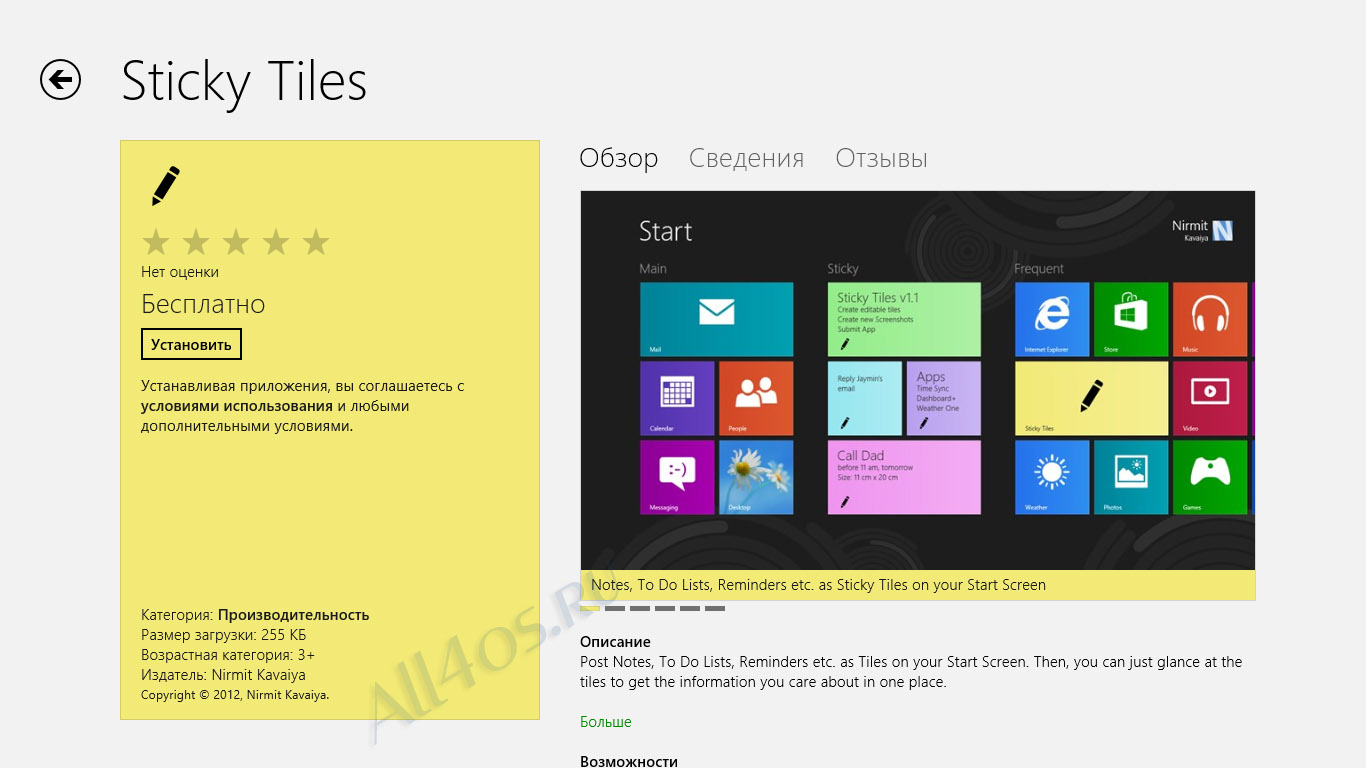The image size is (1366, 768).
Task: Expand description with Больше link
Action: [606, 722]
